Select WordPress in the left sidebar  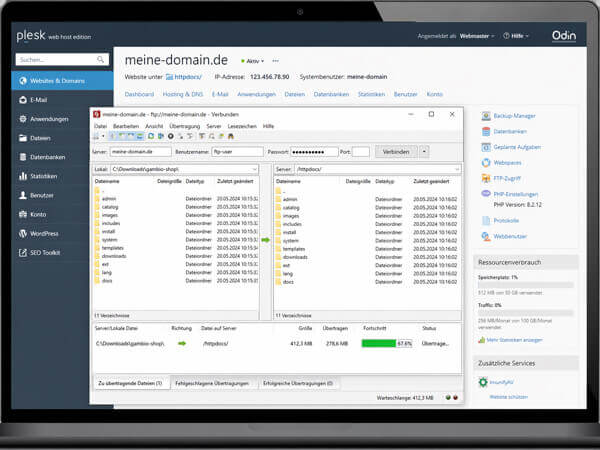(47, 232)
